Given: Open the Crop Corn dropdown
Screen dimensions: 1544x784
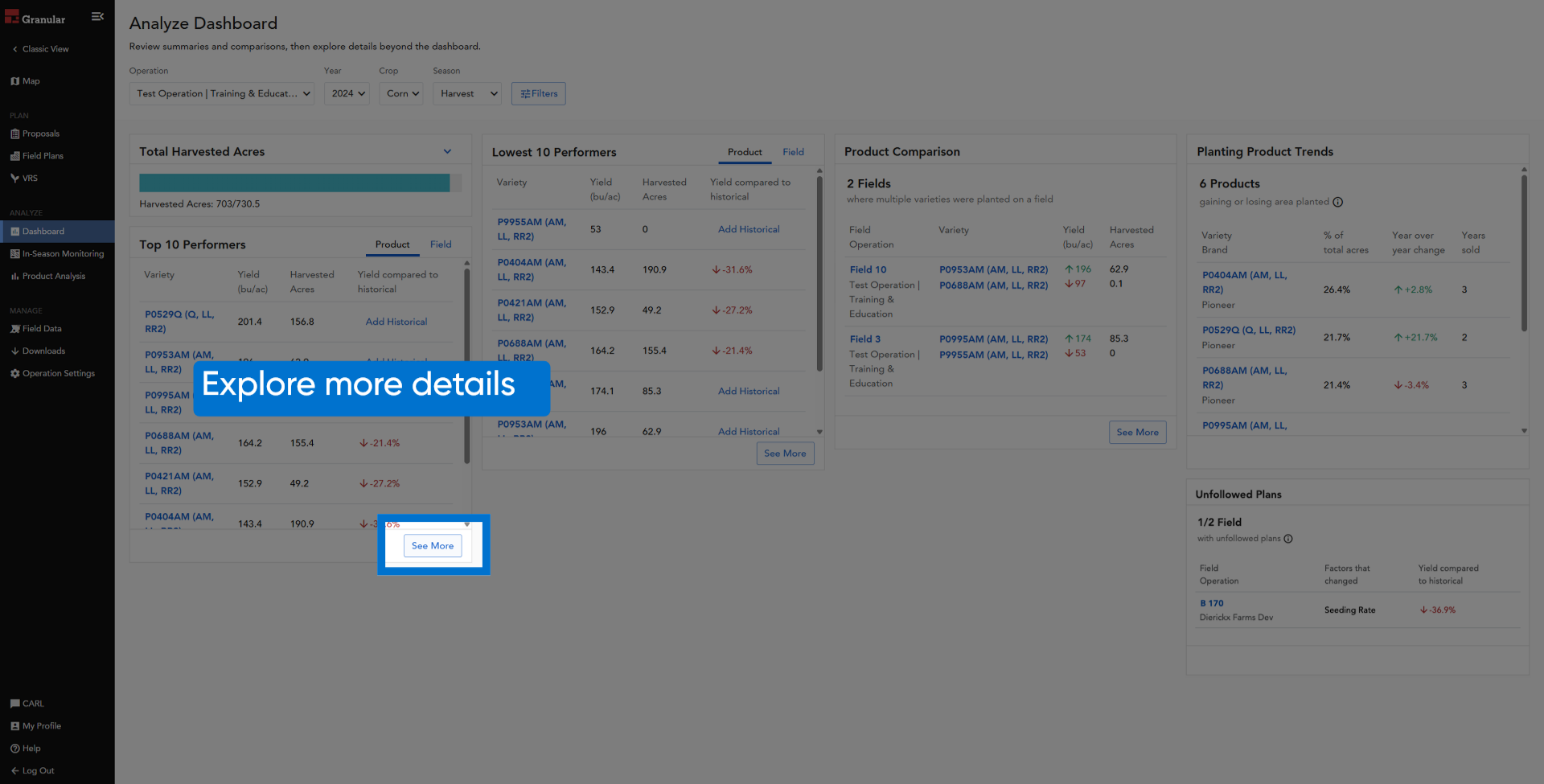Looking at the screenshot, I should (402, 94).
